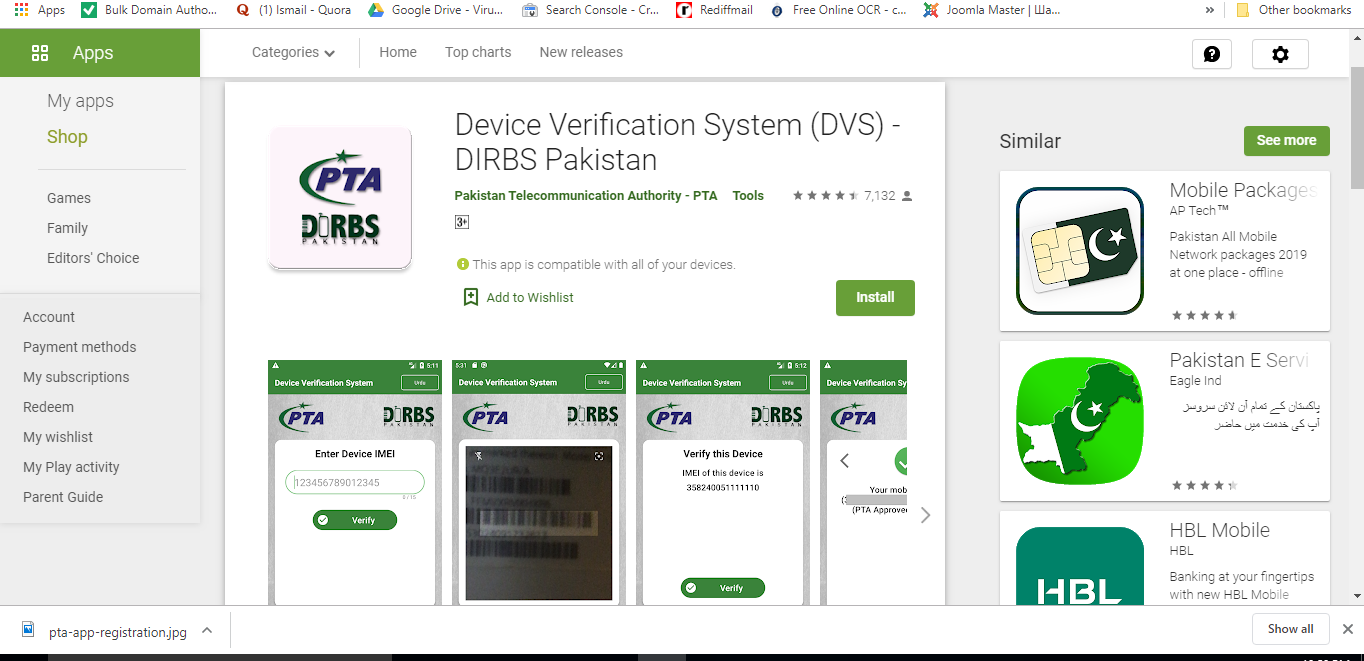1364x661 pixels.
Task: Open the Free Online OCR bookmark
Action: click(838, 10)
